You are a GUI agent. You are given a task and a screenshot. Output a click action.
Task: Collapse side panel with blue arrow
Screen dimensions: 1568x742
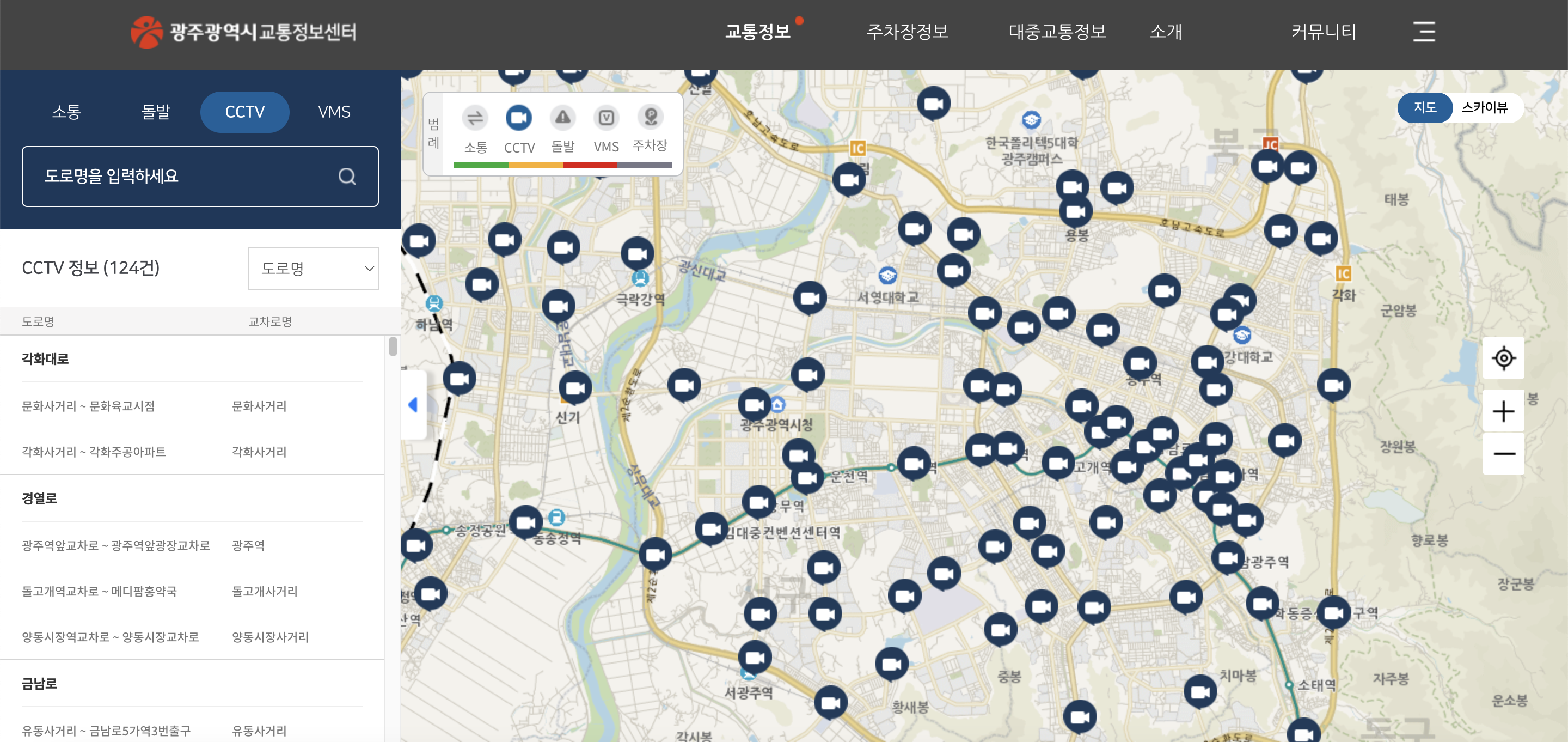[x=413, y=405]
